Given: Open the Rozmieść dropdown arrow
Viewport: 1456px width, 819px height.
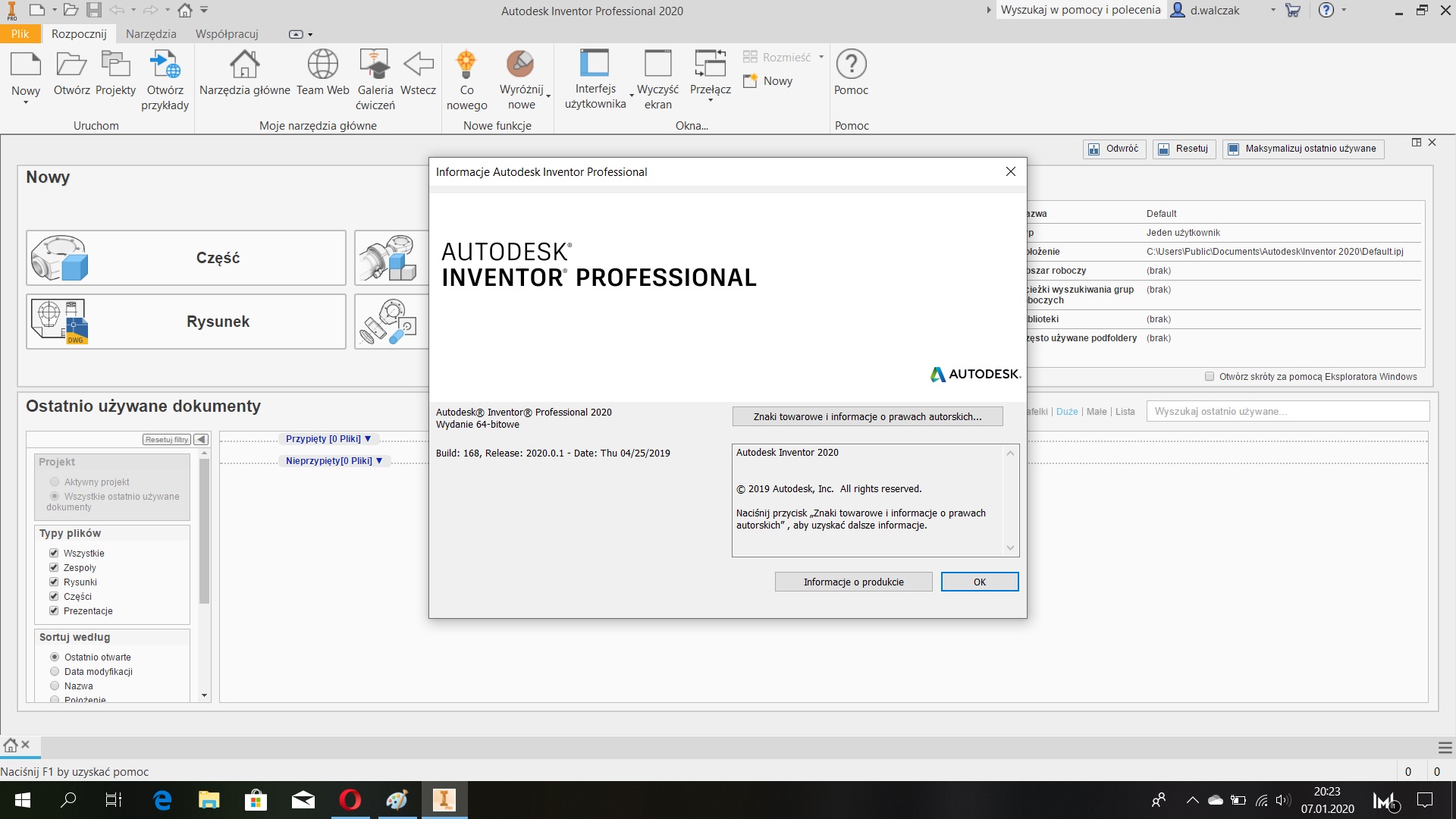Looking at the screenshot, I should tap(821, 57).
